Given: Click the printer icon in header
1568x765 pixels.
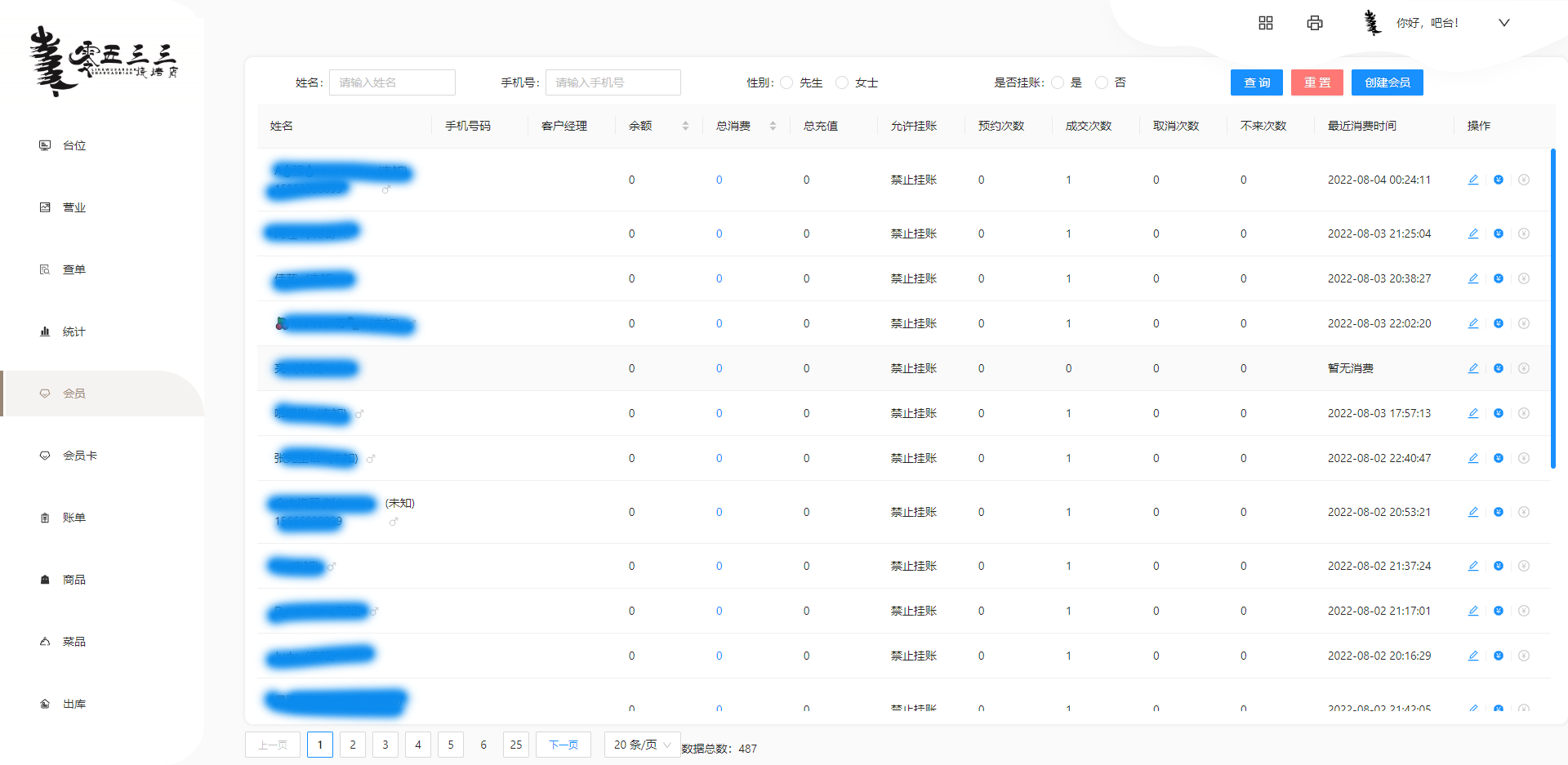Looking at the screenshot, I should pos(1315,23).
